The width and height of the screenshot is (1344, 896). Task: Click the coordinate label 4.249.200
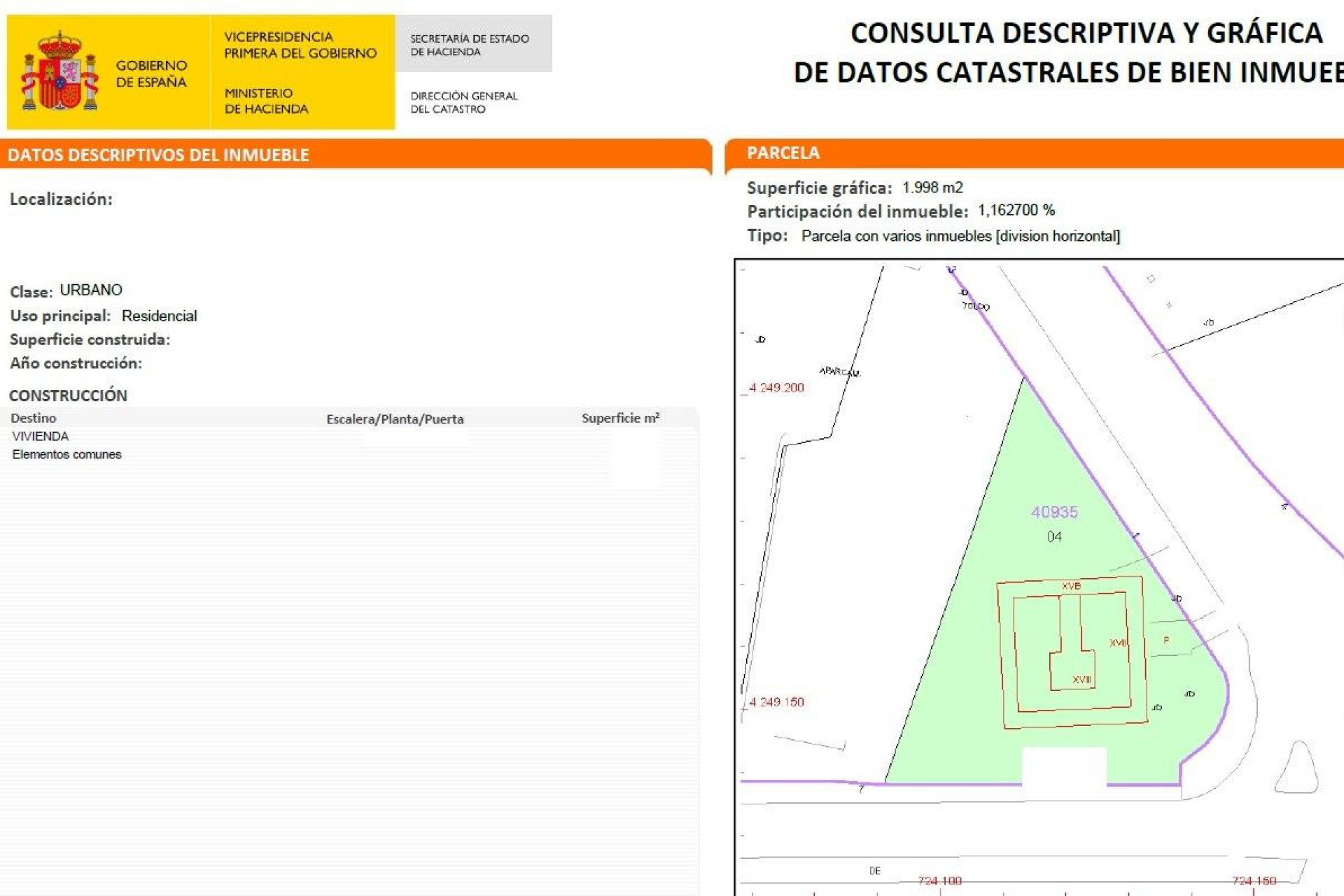[x=776, y=386]
